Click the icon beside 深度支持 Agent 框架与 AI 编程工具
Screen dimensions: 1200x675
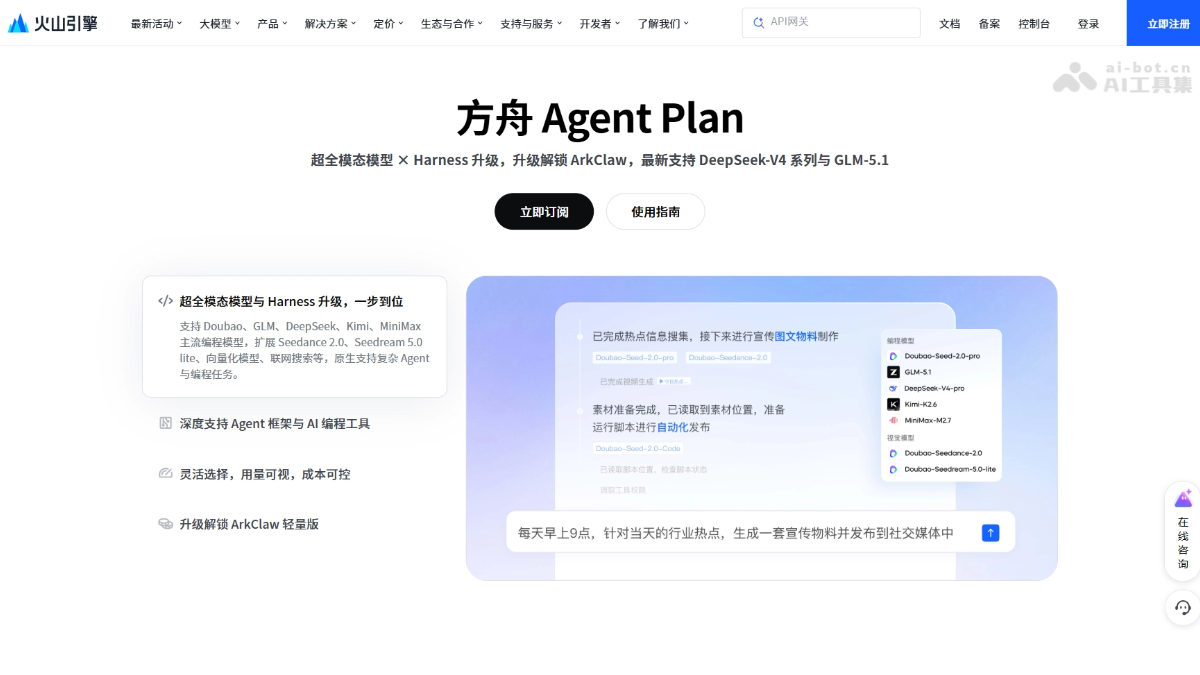point(166,423)
